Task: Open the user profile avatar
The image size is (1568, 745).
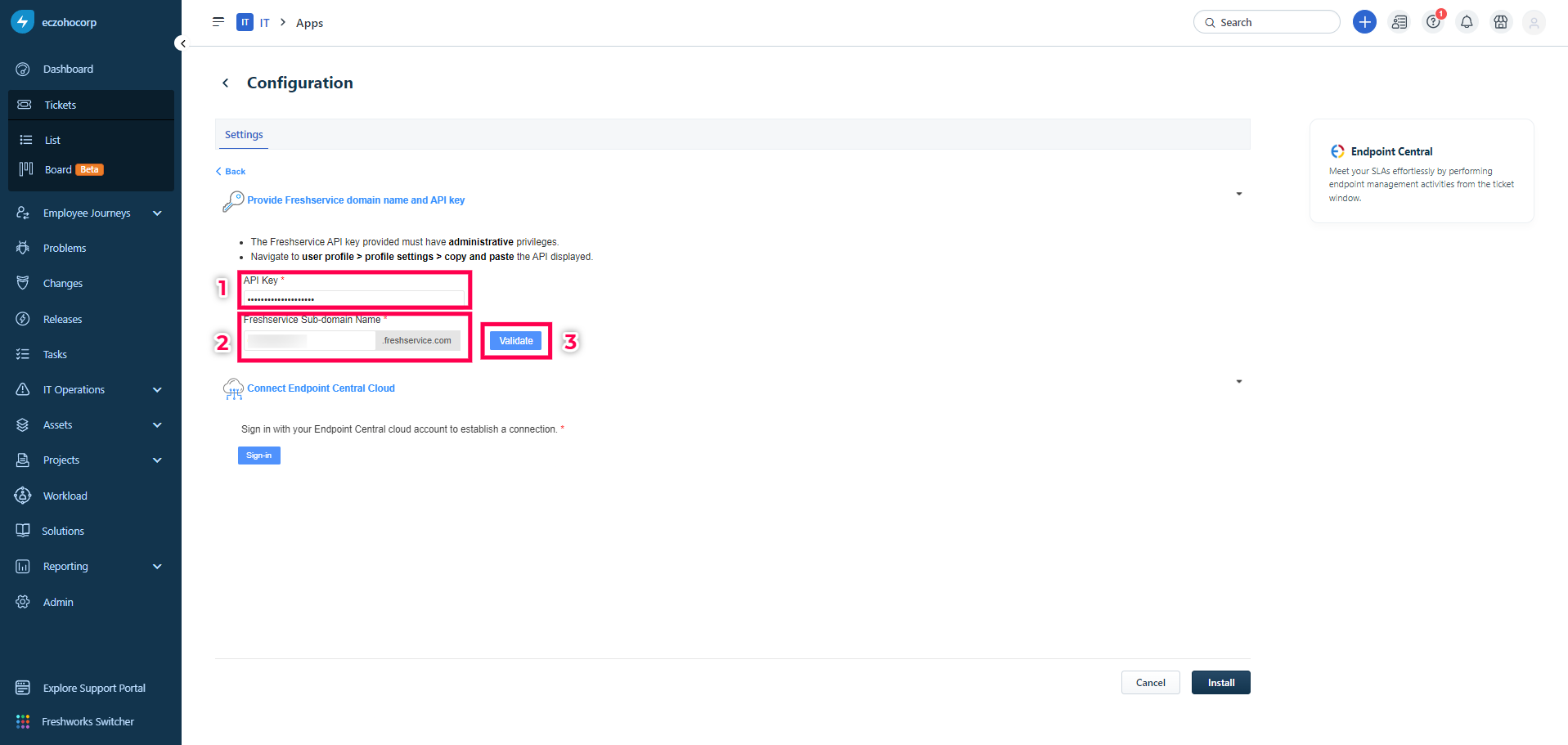Action: click(x=1534, y=23)
